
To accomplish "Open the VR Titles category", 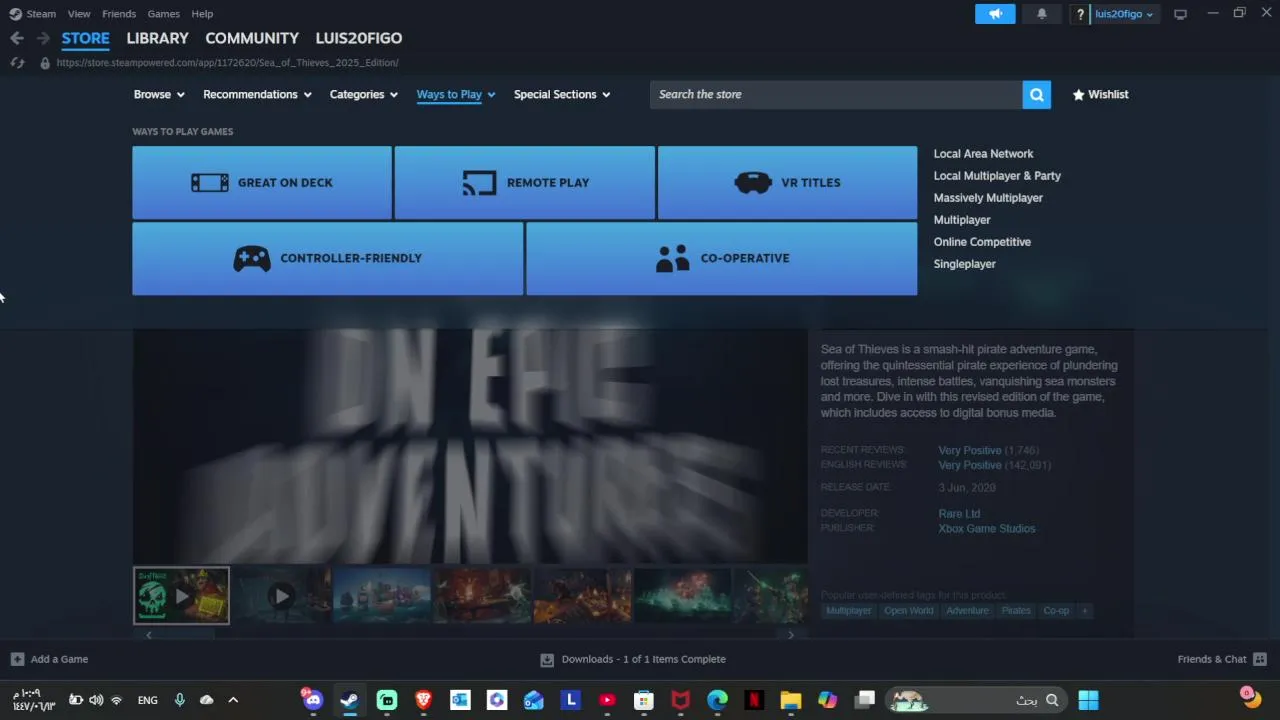I will pyautogui.click(x=787, y=182).
